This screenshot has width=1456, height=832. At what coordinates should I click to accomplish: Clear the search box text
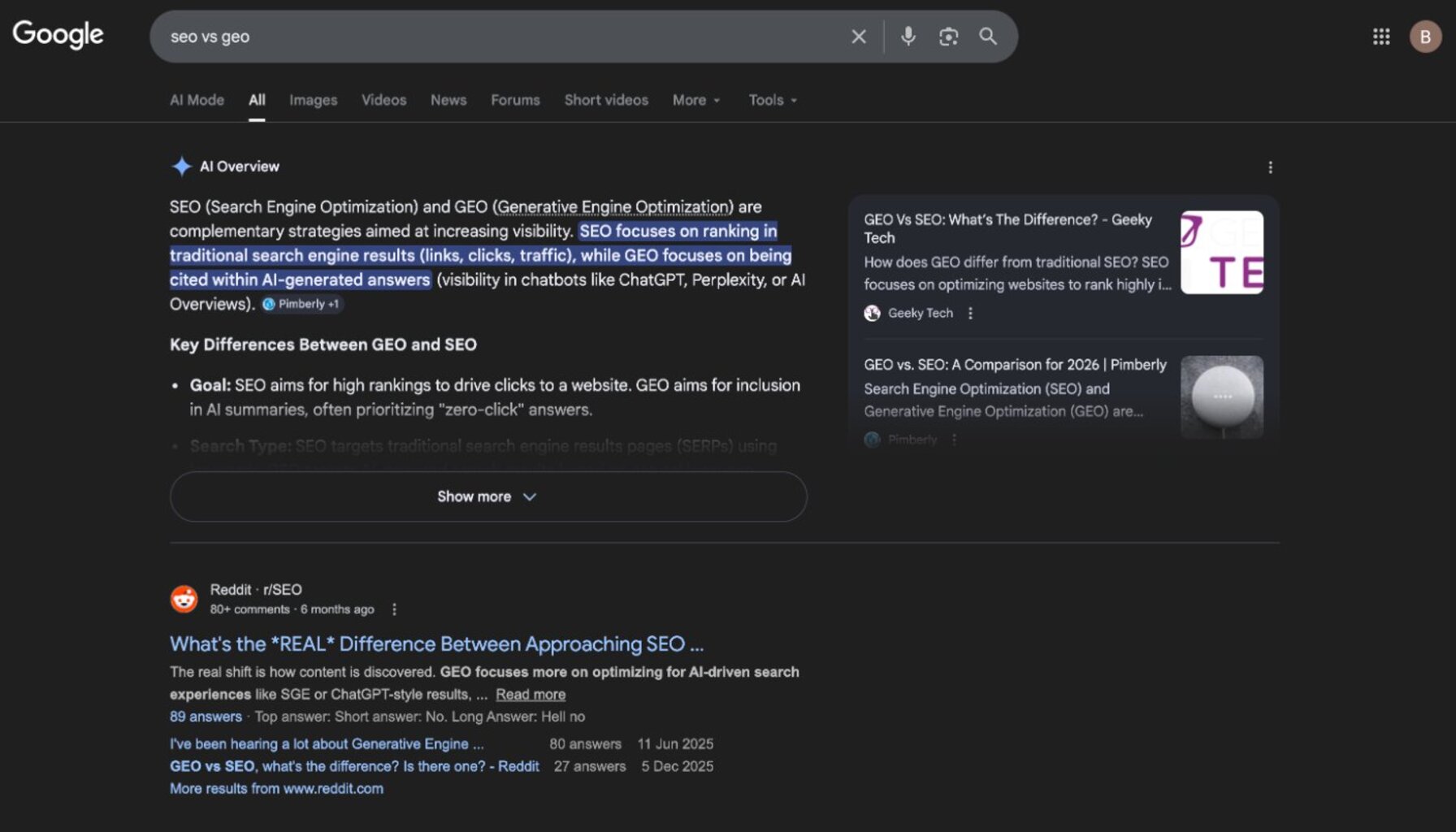[858, 37]
